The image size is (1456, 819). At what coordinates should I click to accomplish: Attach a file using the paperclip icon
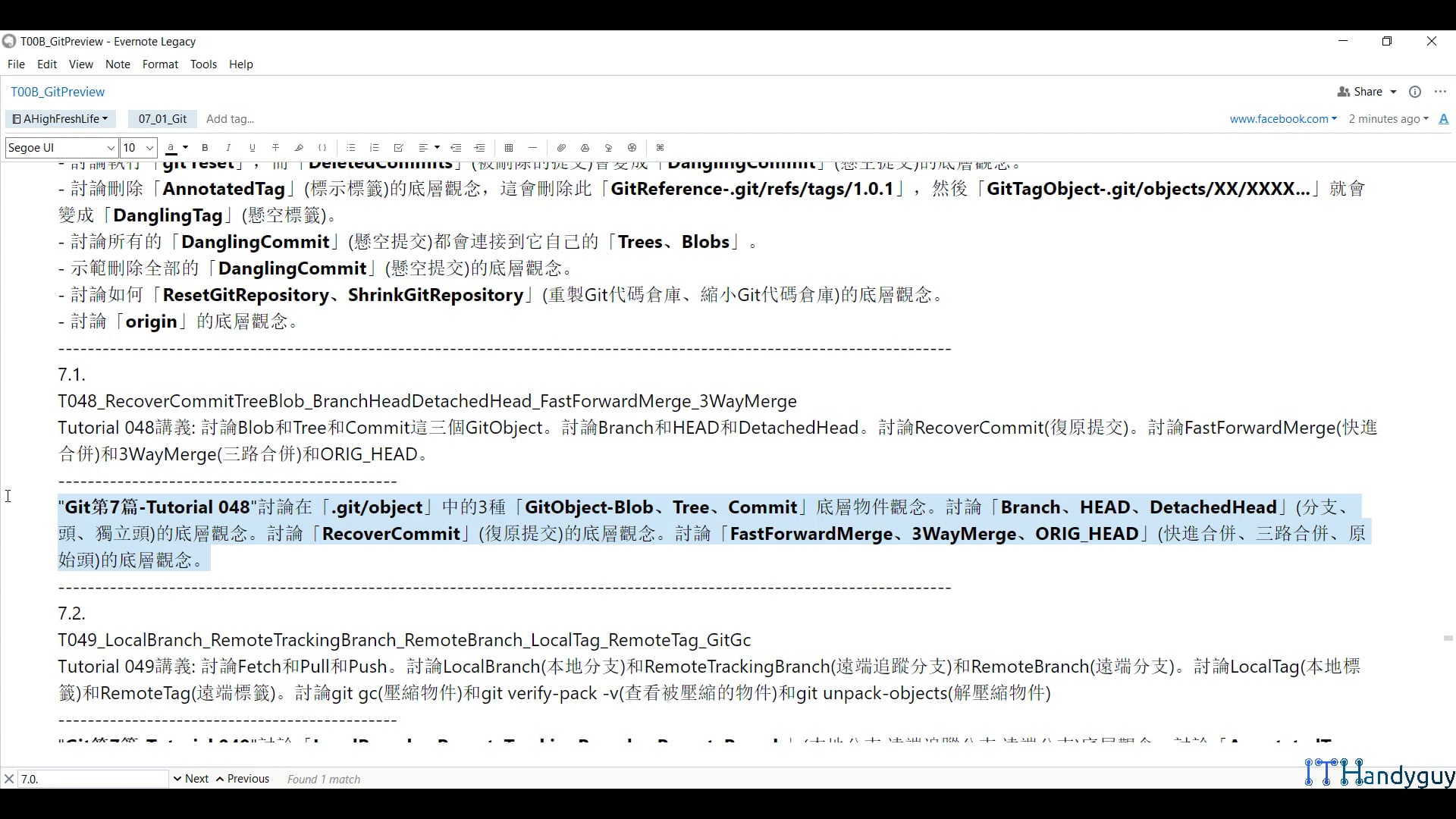click(x=561, y=148)
